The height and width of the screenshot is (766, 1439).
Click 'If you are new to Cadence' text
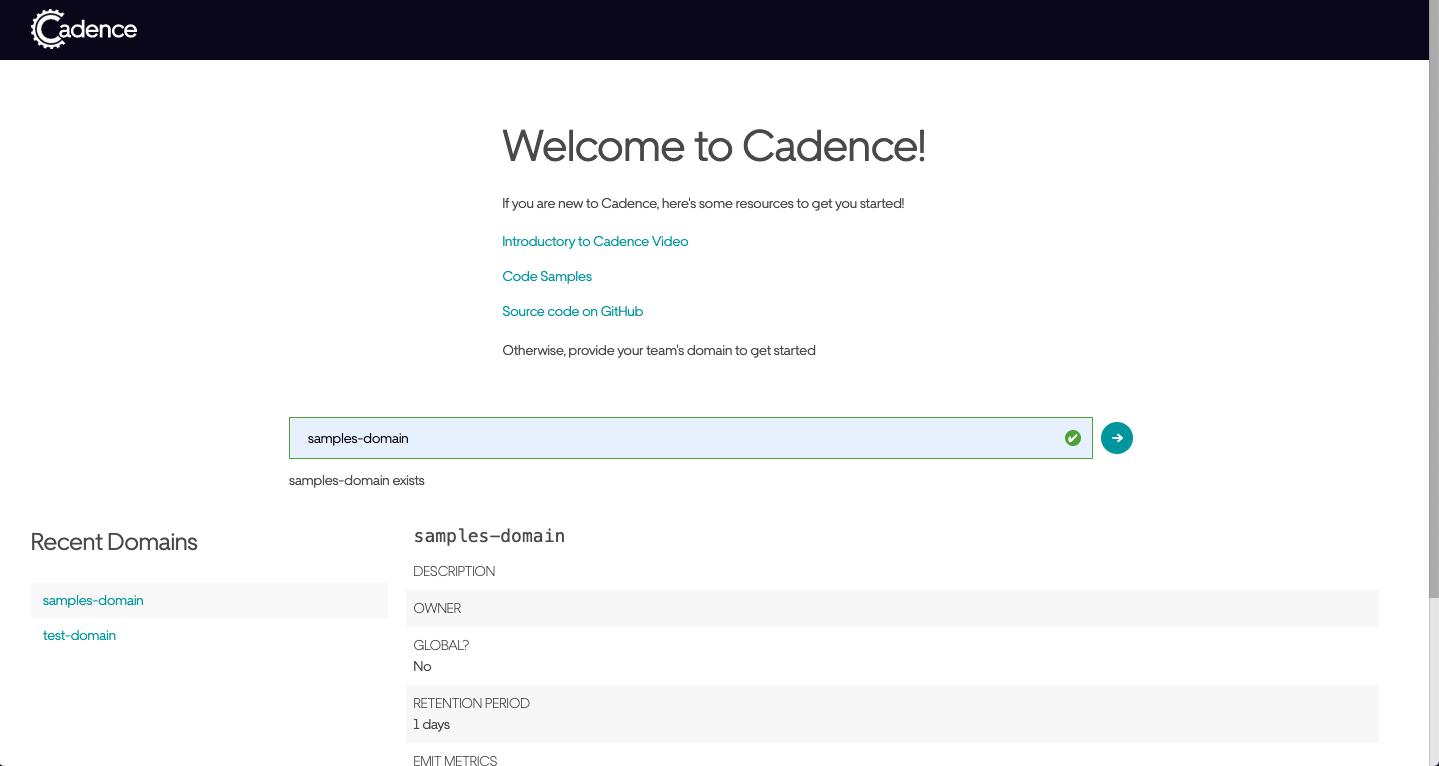pos(703,203)
